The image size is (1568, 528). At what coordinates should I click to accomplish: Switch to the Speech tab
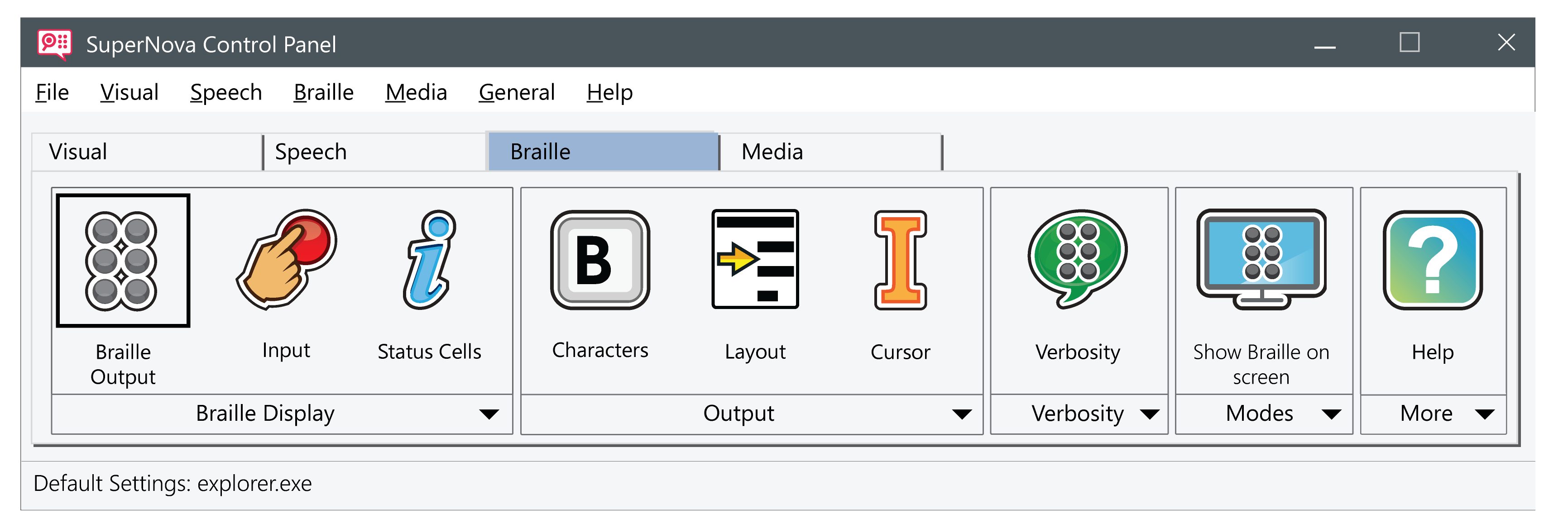pos(375,152)
